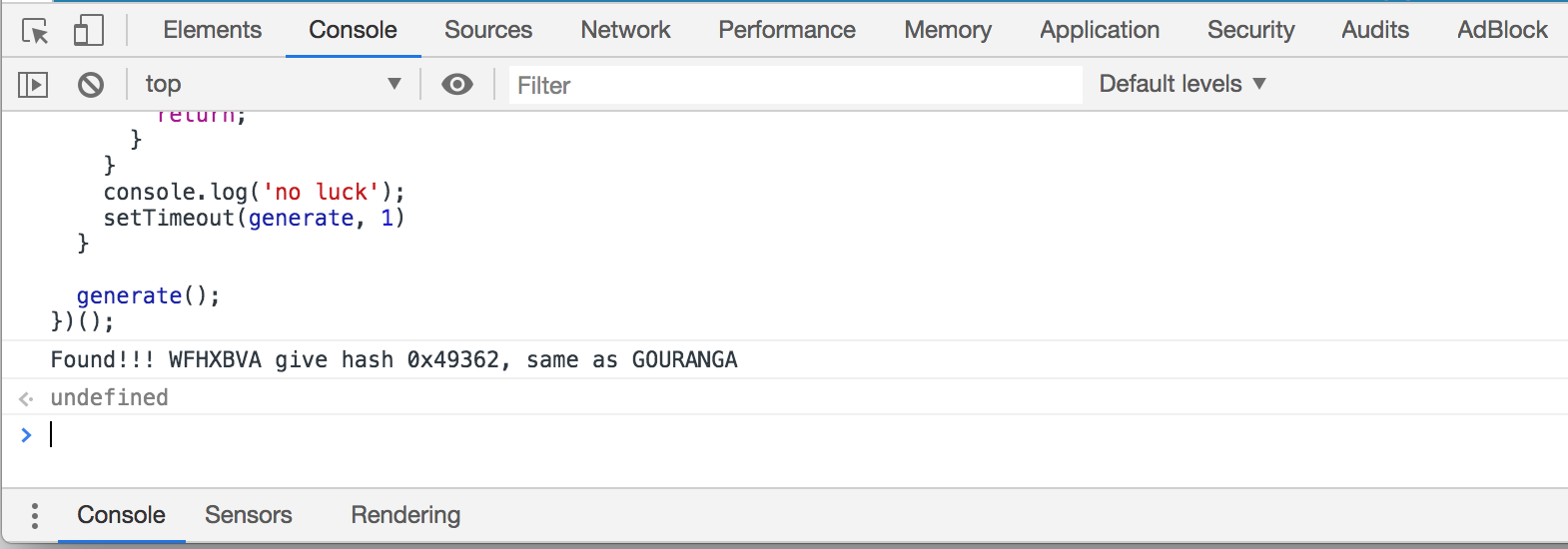Viewport: 1568px width, 549px height.
Task: Open the AdBlock tab
Action: tap(1502, 30)
